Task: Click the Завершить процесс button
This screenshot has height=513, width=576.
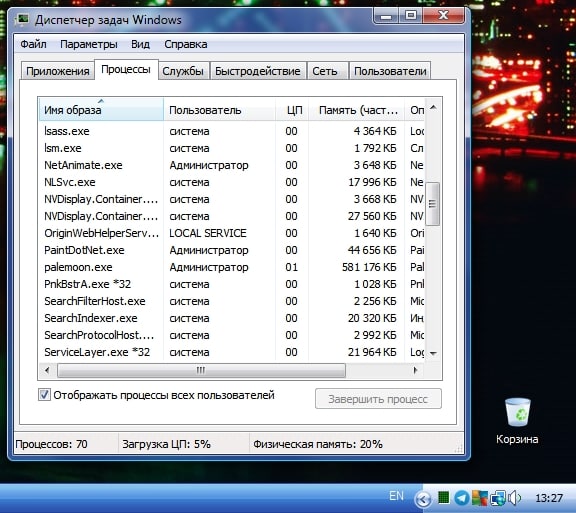Action: point(378,399)
